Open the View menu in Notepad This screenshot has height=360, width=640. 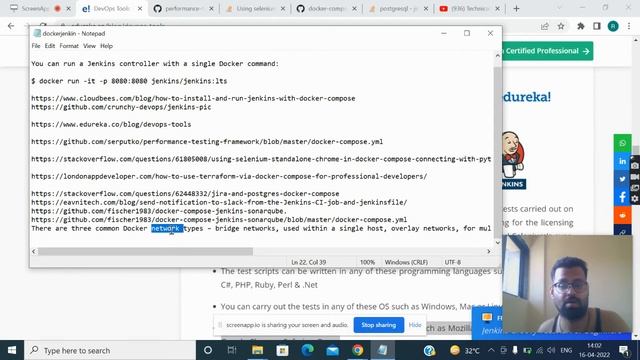pyautogui.click(x=89, y=46)
